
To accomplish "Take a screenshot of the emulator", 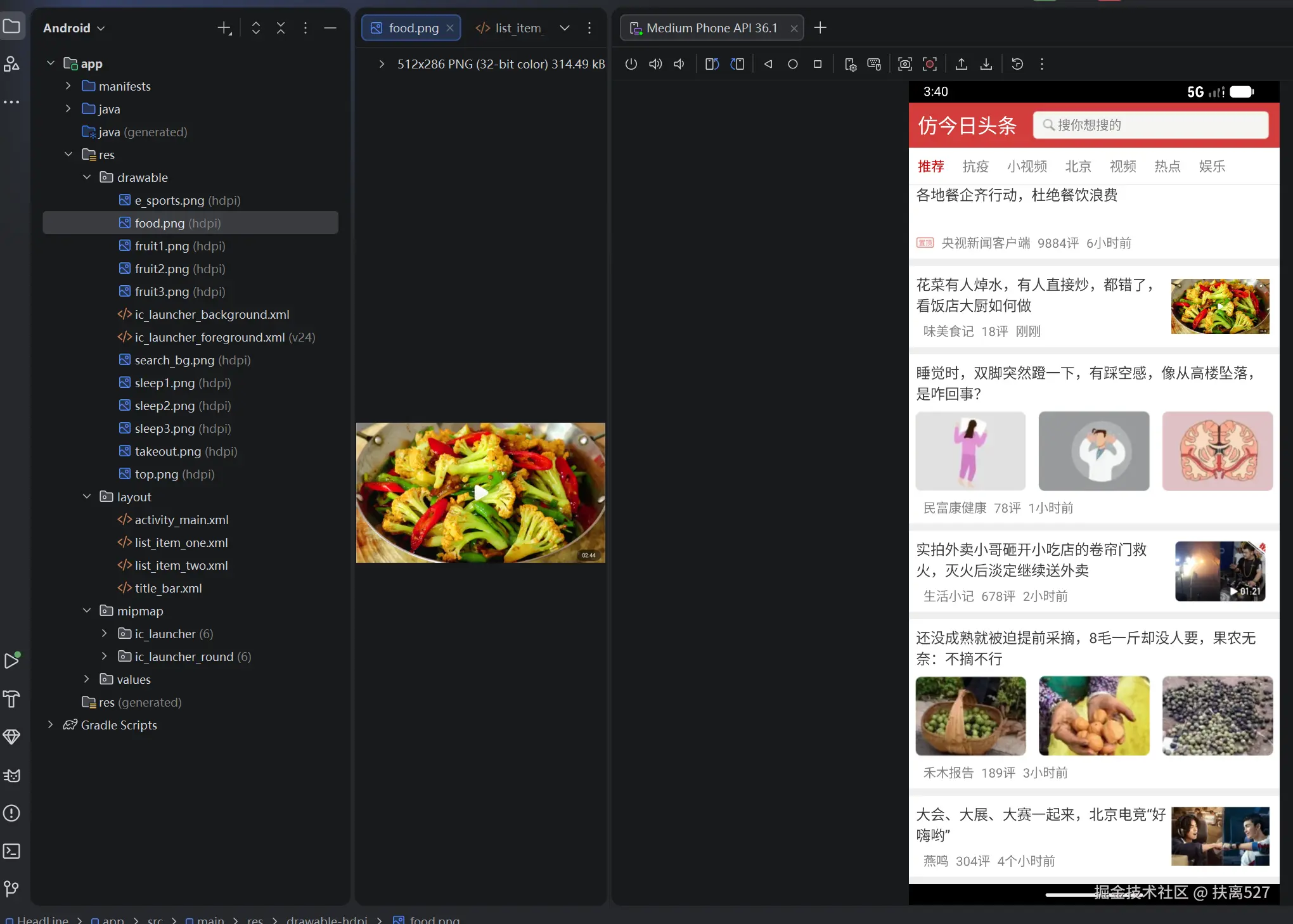I will click(x=904, y=64).
